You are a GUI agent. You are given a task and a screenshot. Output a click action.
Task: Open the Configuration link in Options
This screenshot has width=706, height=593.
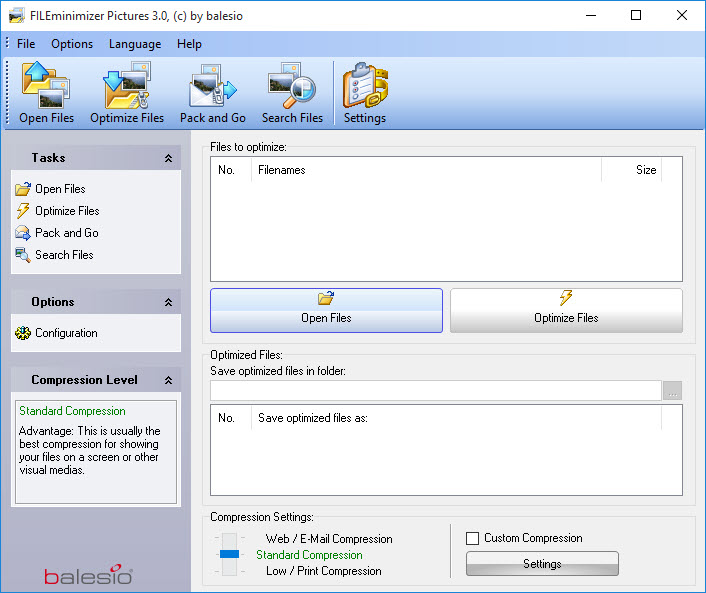[66, 333]
